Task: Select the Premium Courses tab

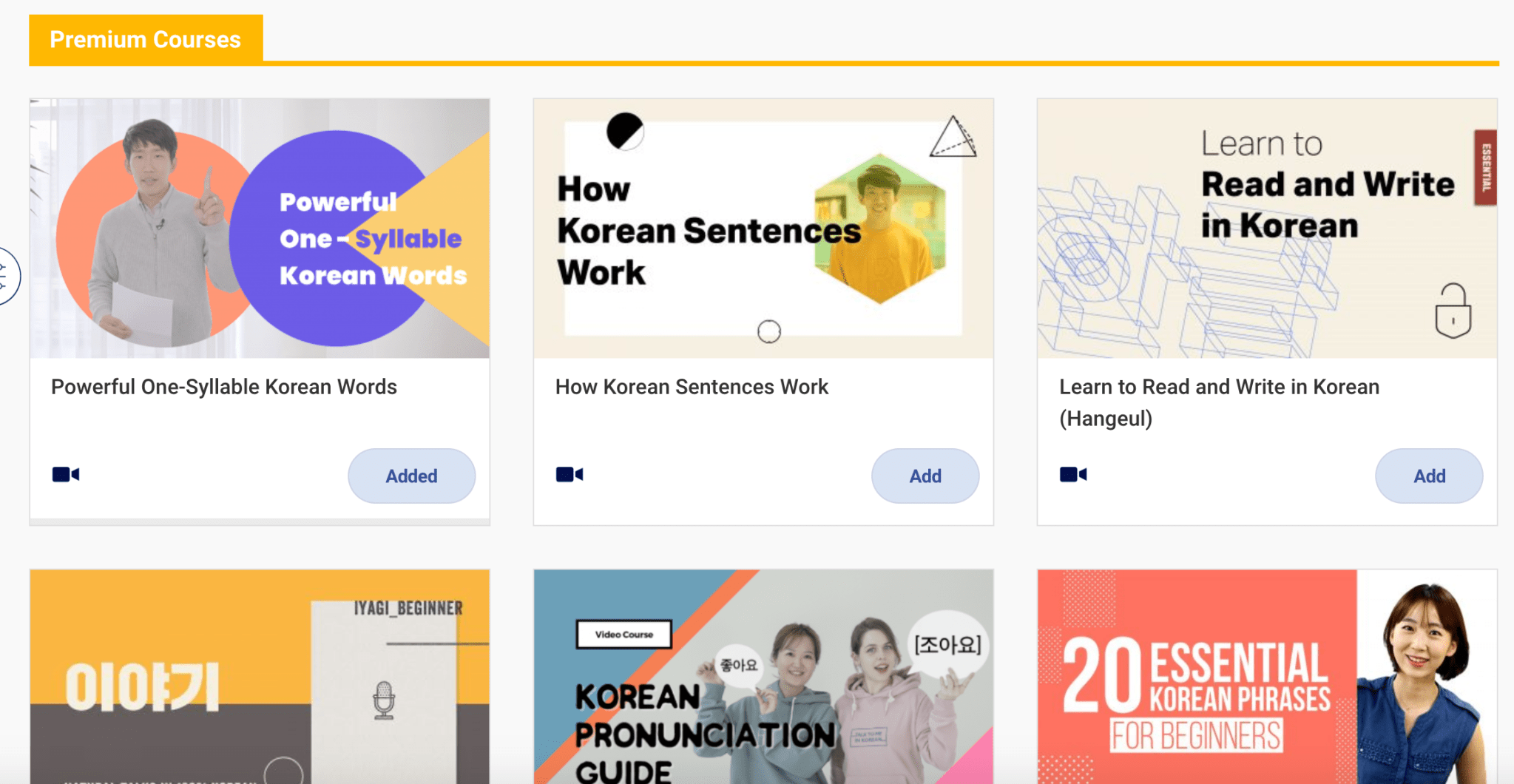Action: pos(146,39)
